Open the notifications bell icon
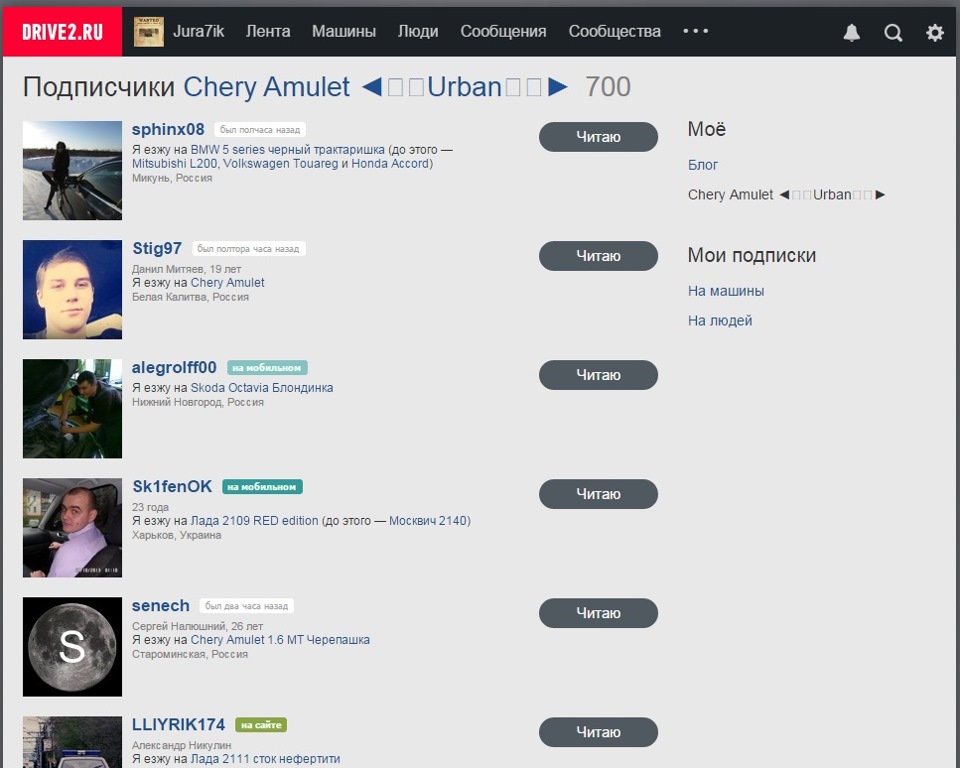Viewport: 960px width, 768px height. tap(852, 32)
